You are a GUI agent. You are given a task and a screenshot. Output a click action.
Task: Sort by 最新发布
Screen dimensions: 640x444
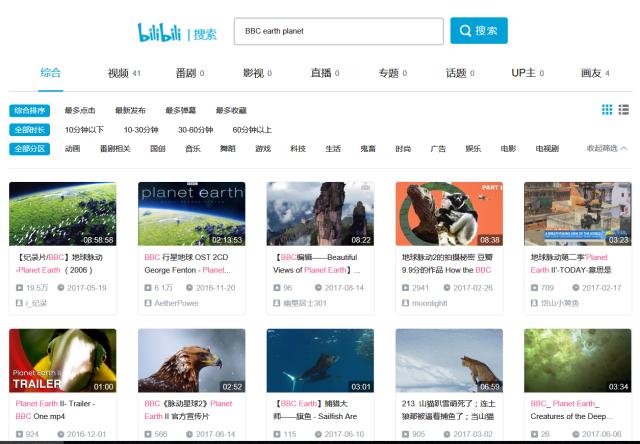[x=130, y=111]
